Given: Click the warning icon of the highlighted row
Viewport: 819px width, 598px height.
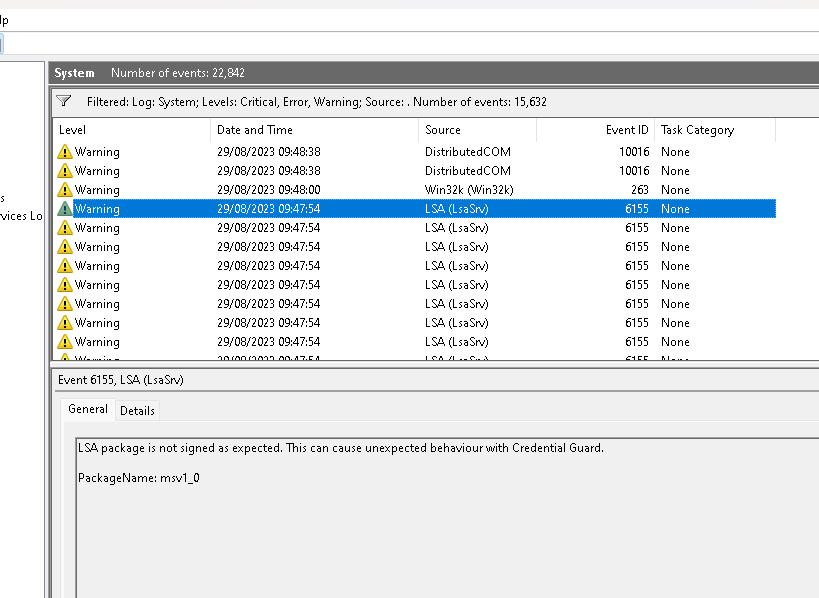Looking at the screenshot, I should (64, 209).
